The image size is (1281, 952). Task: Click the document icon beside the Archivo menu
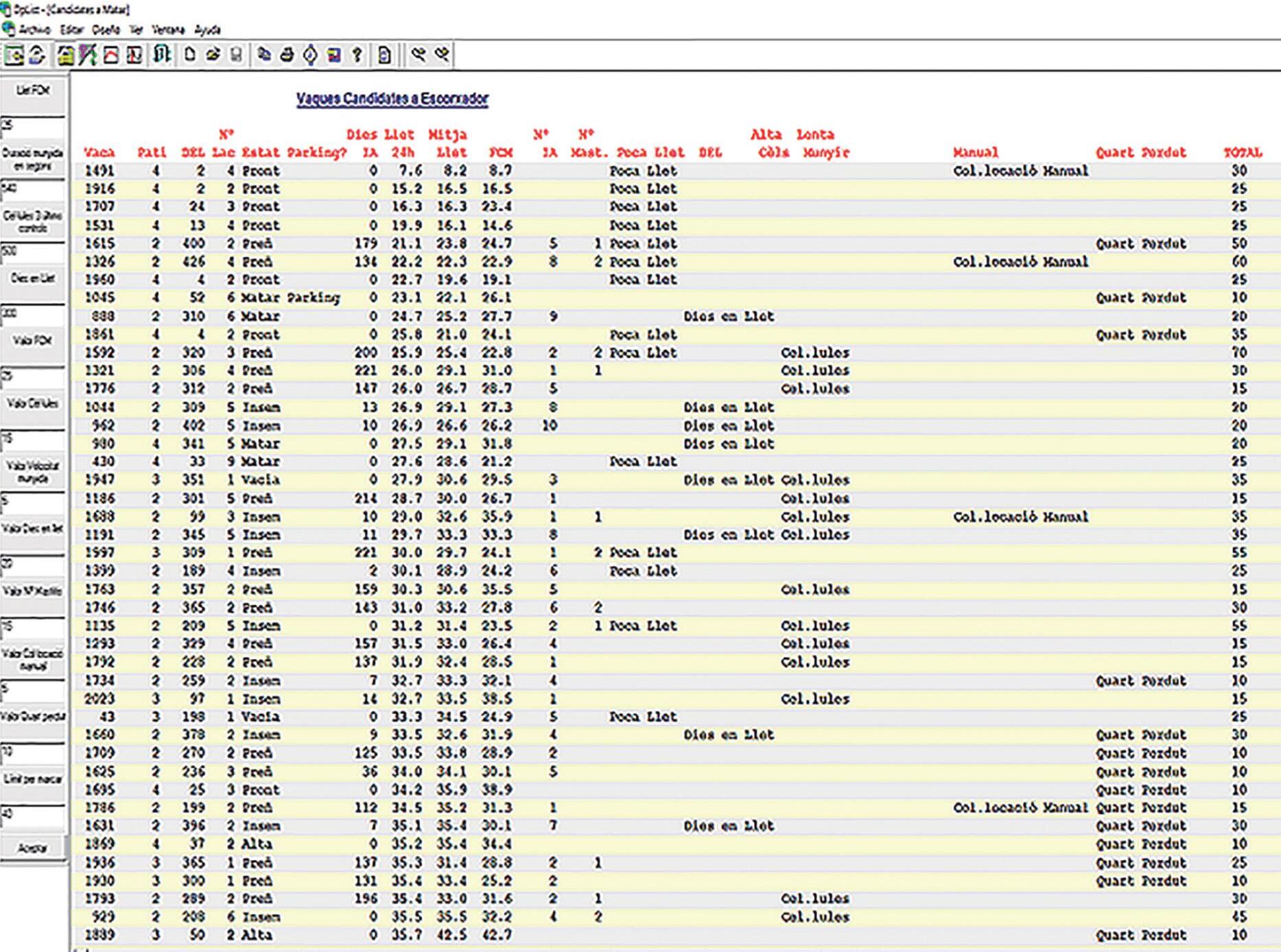(8, 29)
